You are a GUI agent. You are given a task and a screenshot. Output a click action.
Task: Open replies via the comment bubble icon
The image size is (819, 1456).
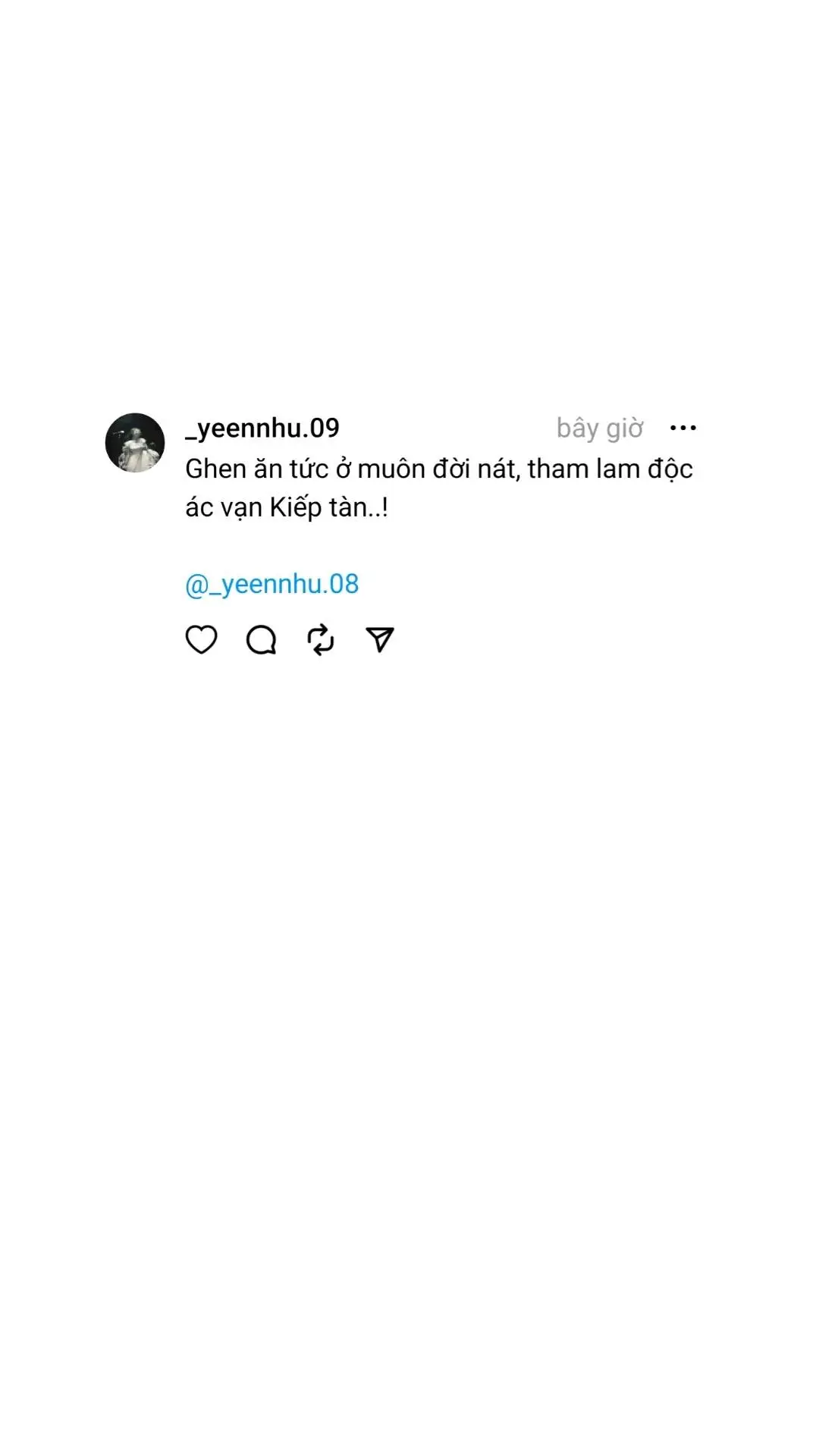click(261, 640)
